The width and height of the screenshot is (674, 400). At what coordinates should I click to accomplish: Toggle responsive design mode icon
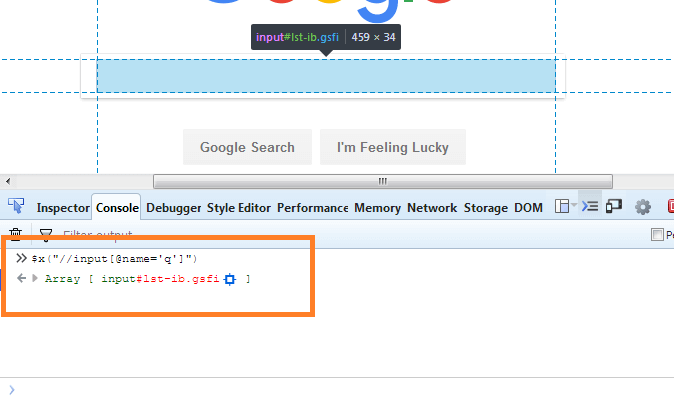[x=614, y=206]
